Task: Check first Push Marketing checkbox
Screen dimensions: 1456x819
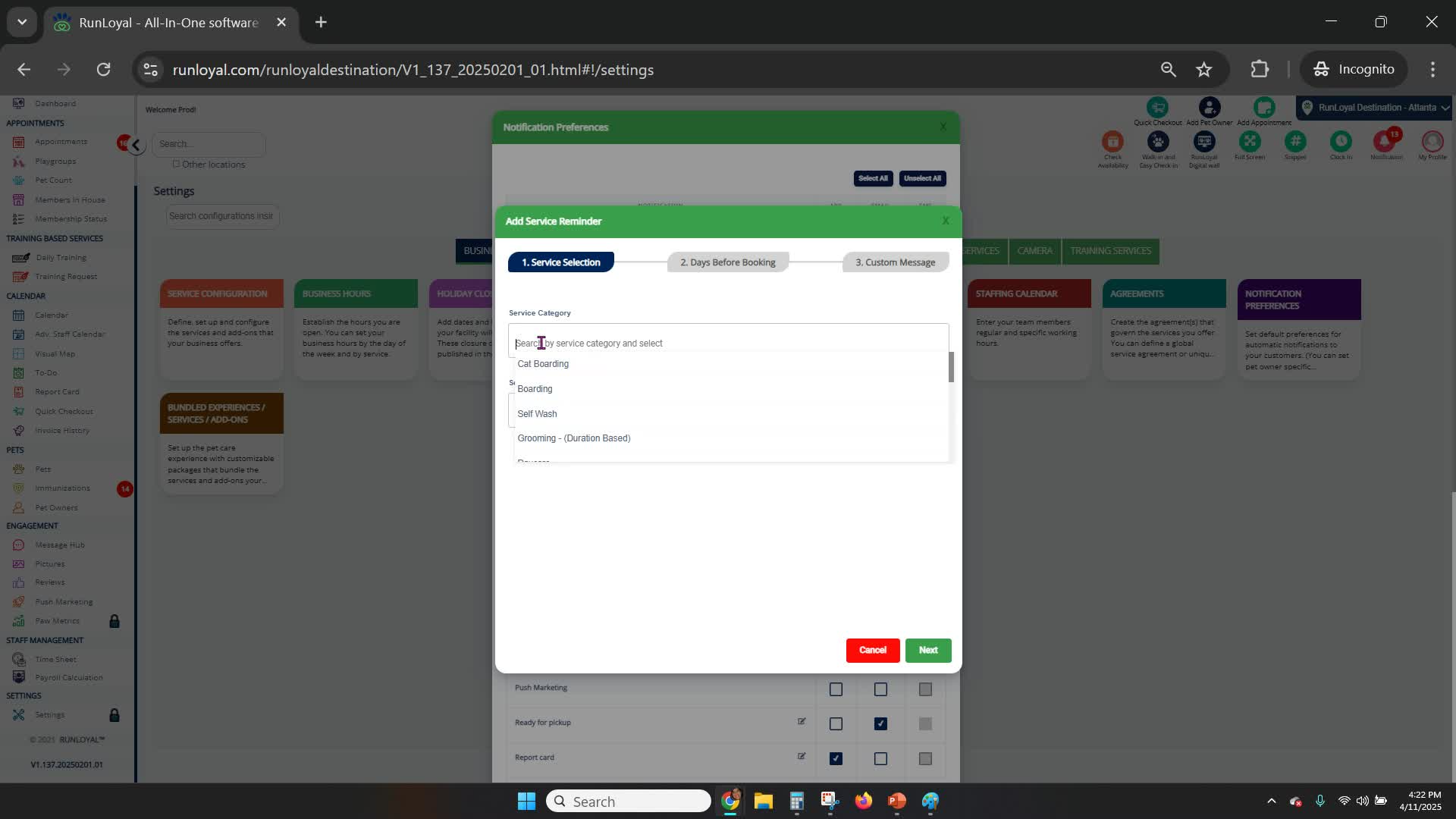Action: click(836, 689)
